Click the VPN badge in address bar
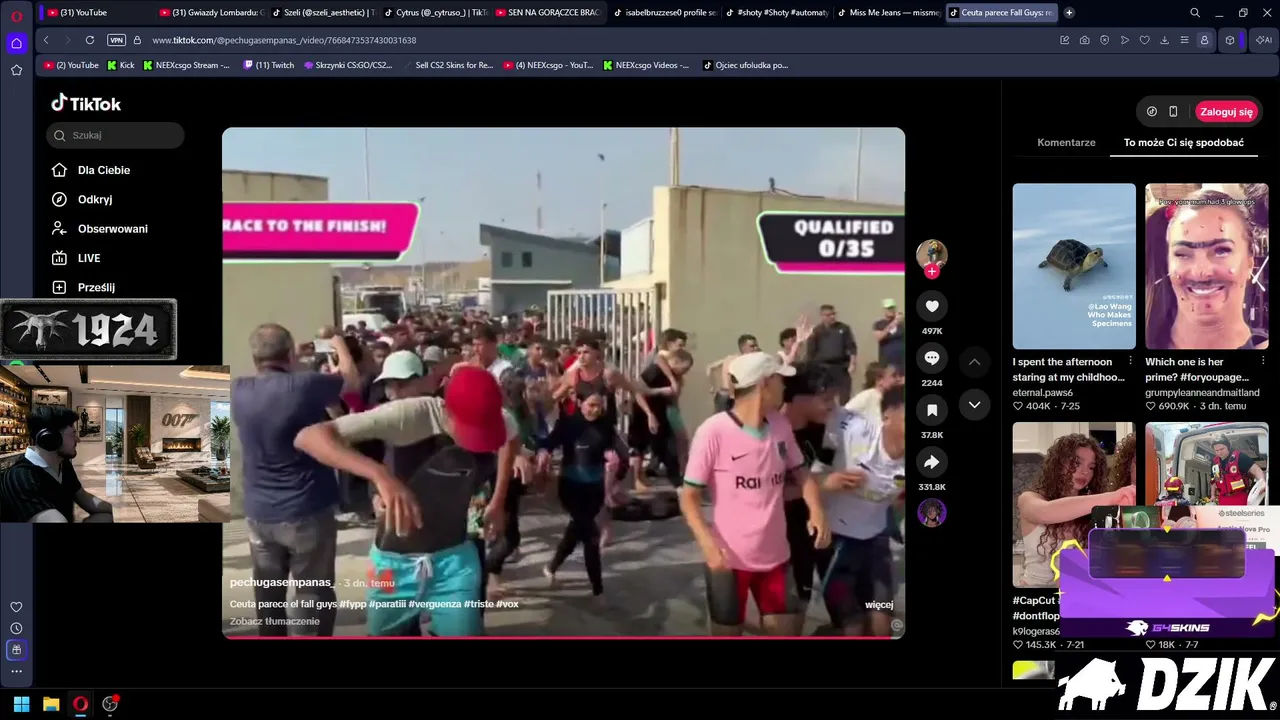The width and height of the screenshot is (1280, 720). tap(116, 40)
